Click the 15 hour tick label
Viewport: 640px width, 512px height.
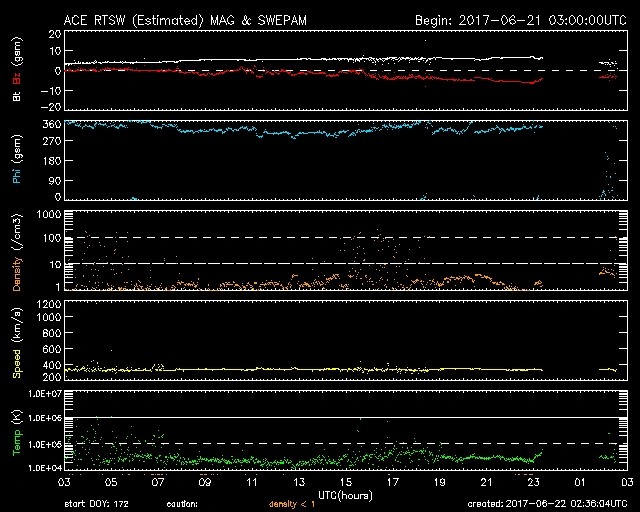[345, 482]
